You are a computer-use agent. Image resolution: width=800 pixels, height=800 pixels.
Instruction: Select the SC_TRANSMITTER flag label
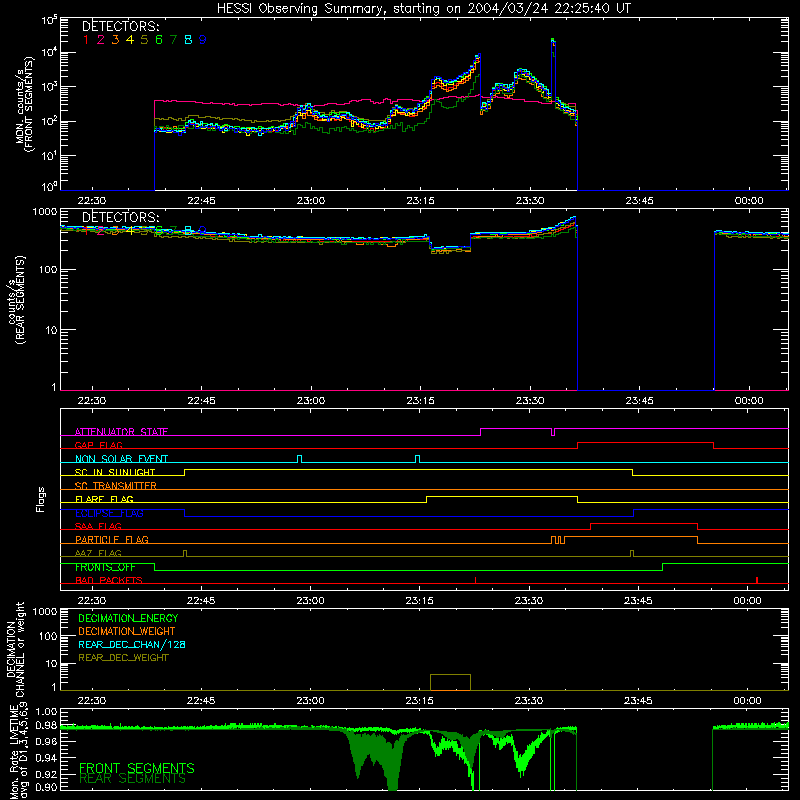coord(115,486)
